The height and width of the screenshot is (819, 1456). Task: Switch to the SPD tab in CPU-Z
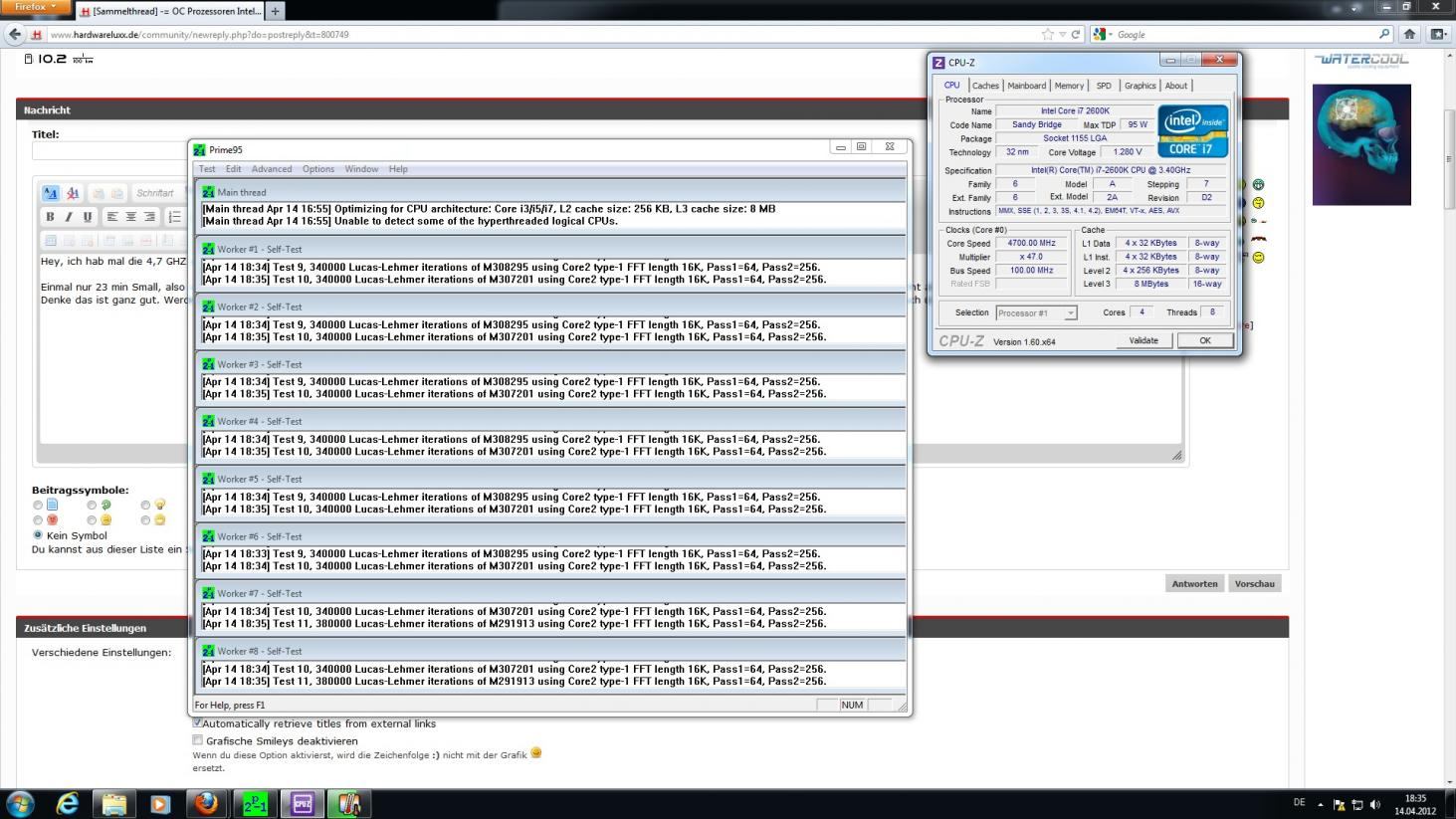pos(1104,86)
